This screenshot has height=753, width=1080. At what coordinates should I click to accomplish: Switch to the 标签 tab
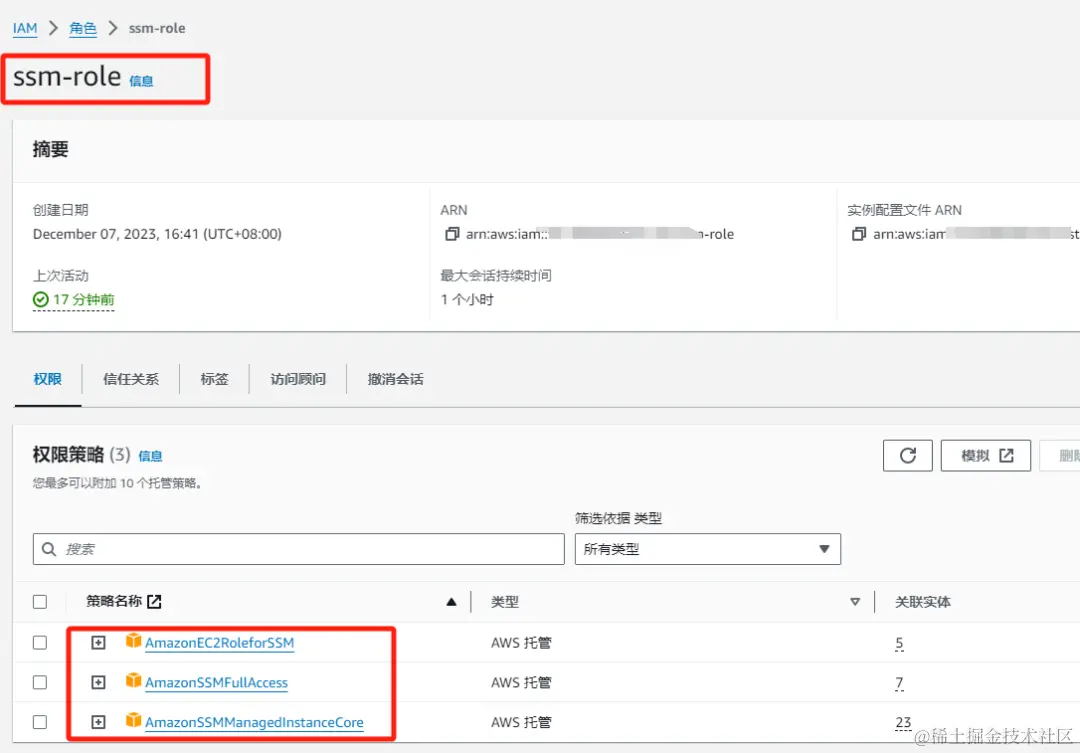pyautogui.click(x=214, y=379)
